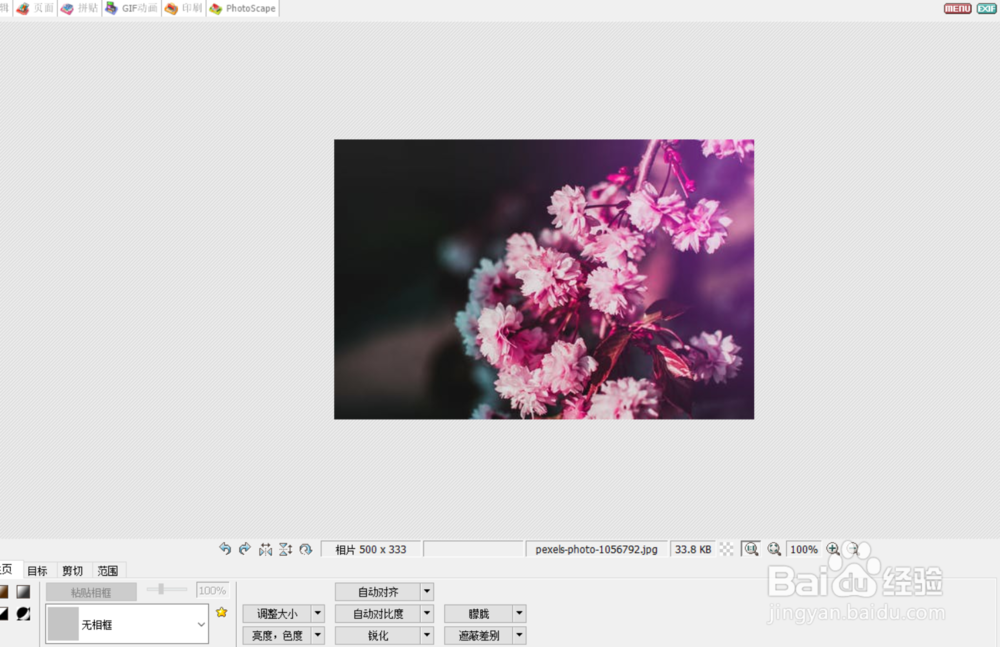Click the 遮蔽差别 button
1000x647 pixels.
(x=478, y=636)
